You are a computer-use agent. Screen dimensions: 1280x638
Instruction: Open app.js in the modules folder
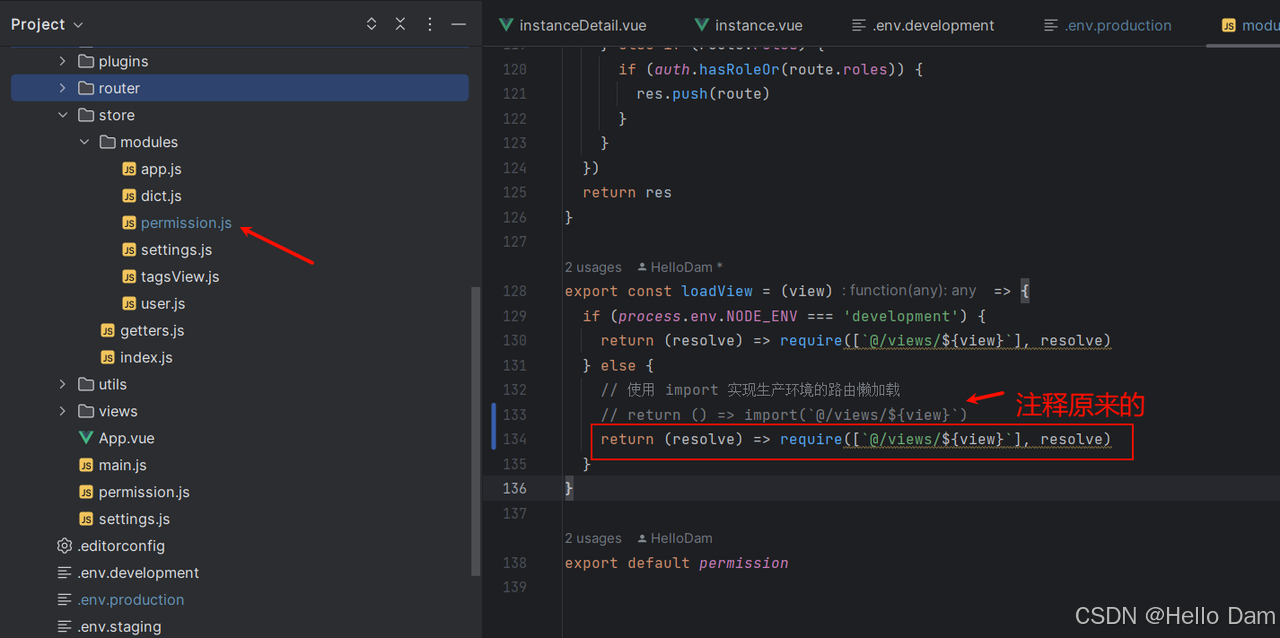point(161,169)
